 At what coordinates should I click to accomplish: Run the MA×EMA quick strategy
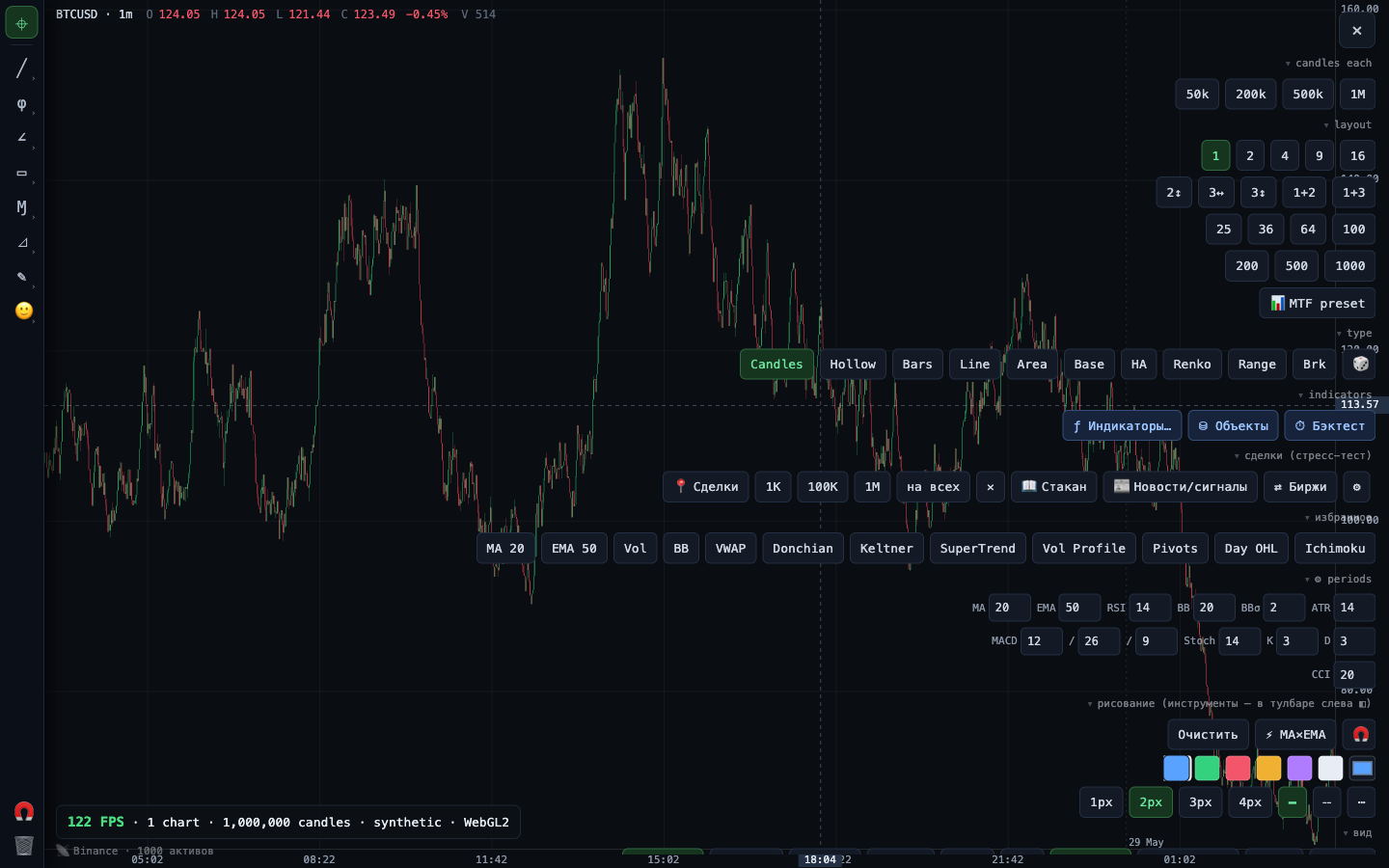pos(1295,734)
